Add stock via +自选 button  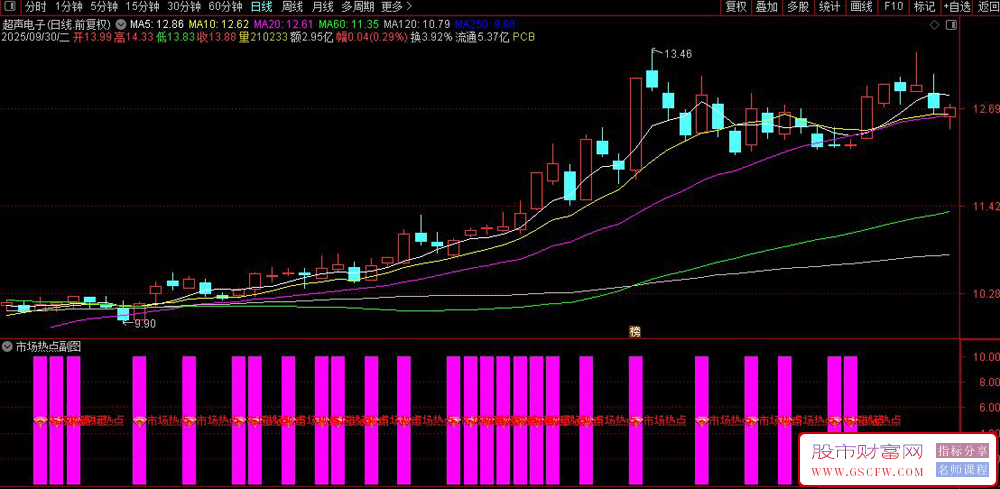pos(957,6)
